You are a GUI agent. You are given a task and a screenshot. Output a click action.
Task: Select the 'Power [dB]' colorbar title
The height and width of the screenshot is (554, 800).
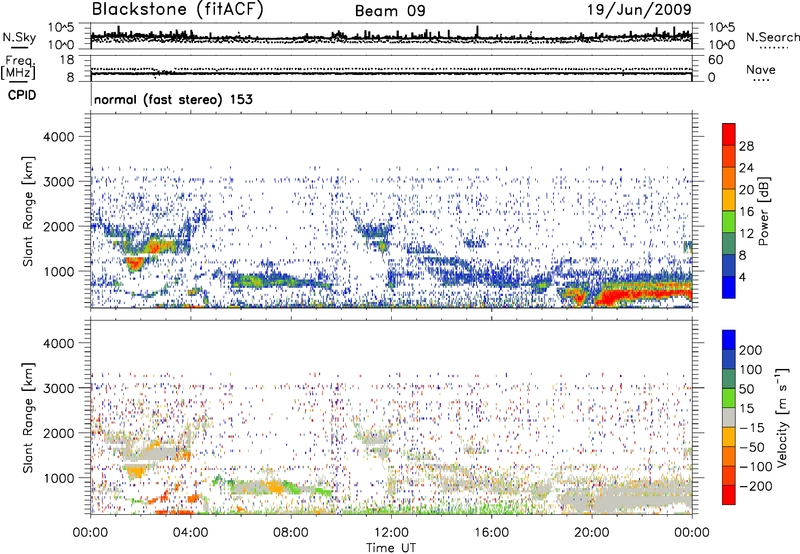[764, 211]
